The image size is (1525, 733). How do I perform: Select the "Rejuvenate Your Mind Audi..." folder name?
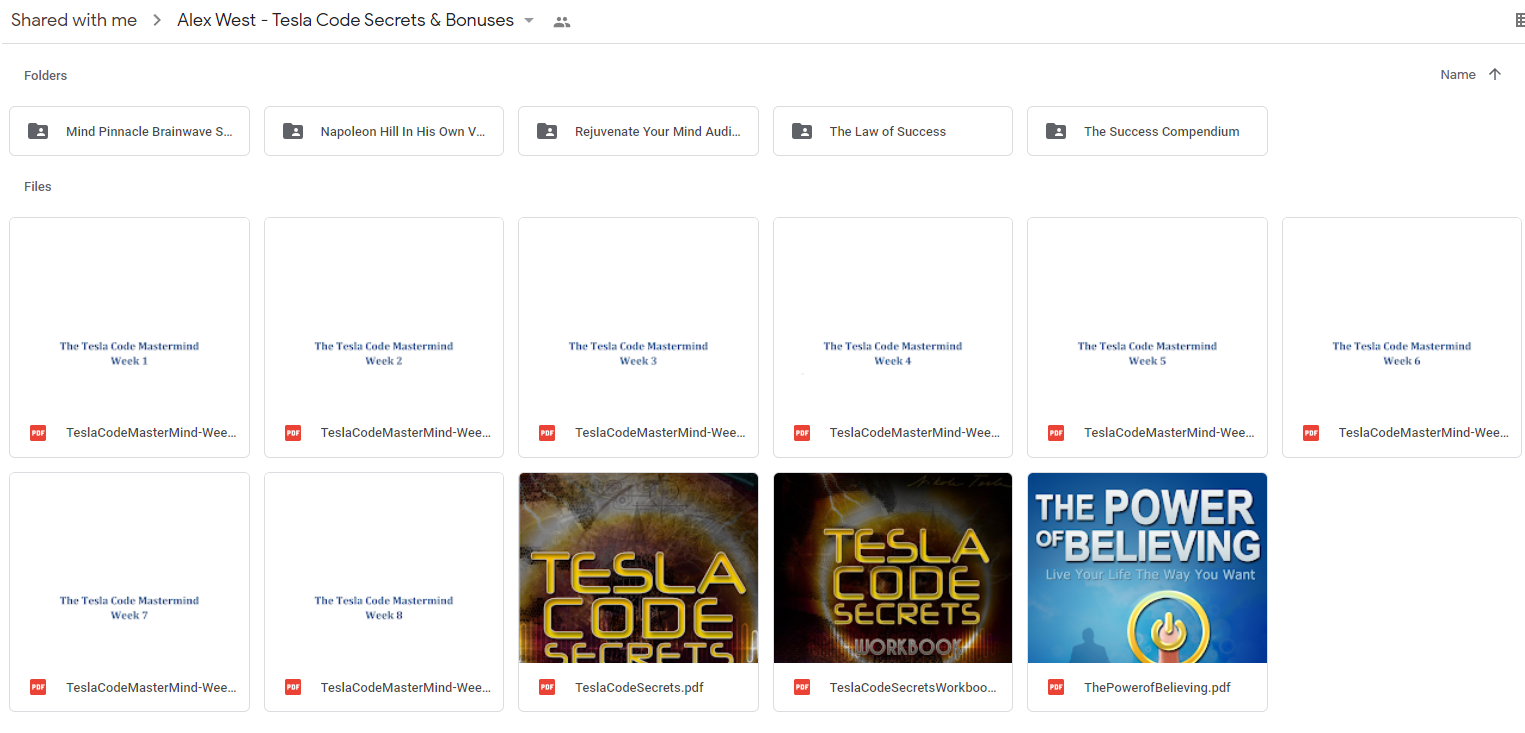[x=658, y=132]
